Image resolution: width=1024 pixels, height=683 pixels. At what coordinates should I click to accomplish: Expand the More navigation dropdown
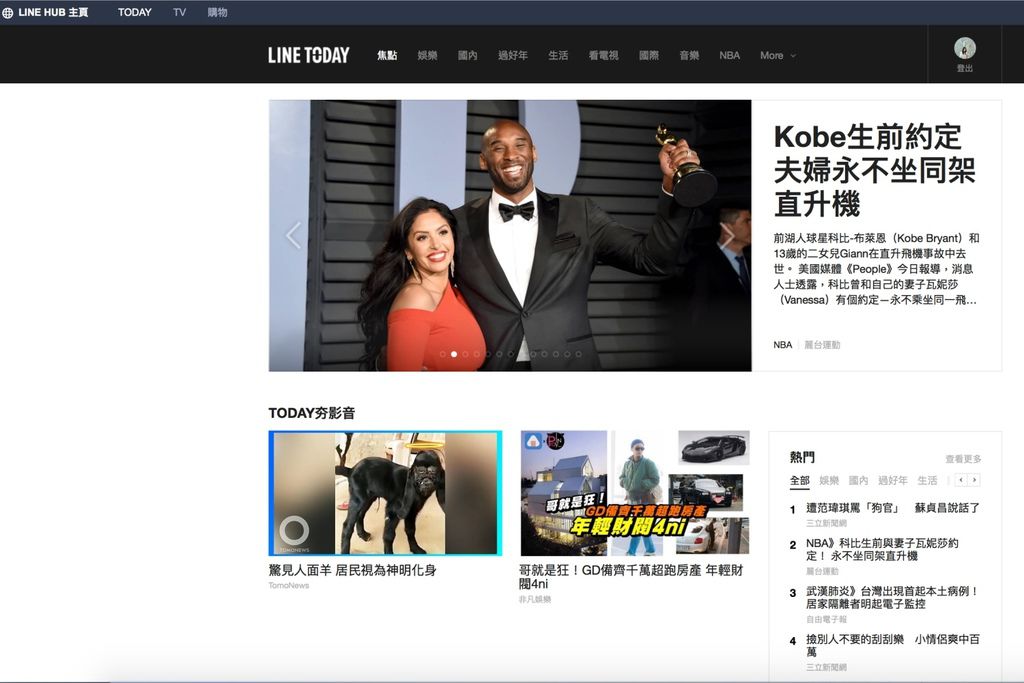tap(778, 56)
